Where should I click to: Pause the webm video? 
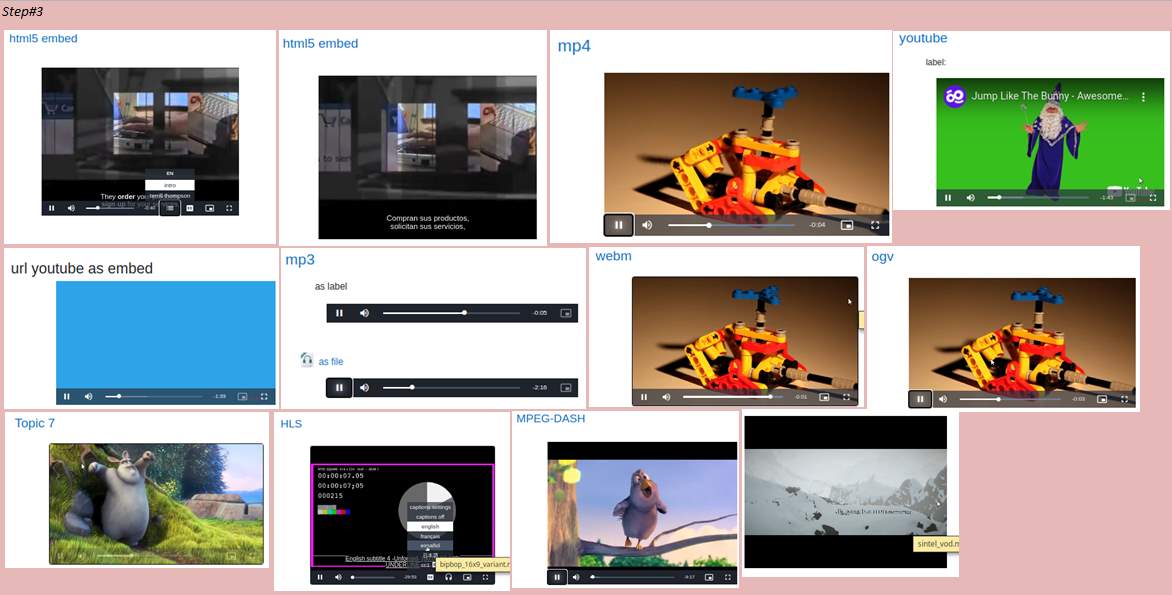[644, 397]
